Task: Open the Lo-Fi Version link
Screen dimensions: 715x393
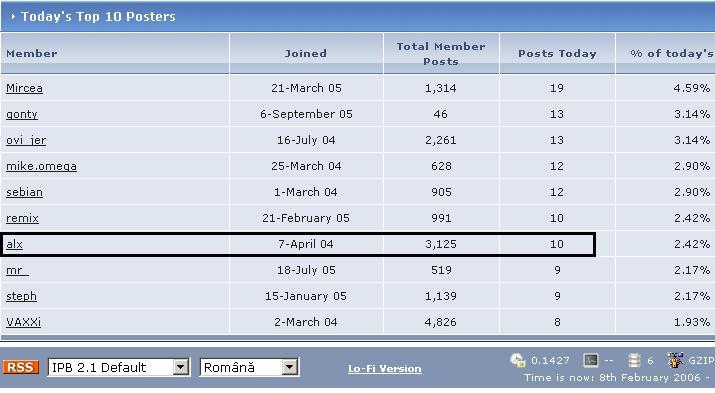Action: tap(384, 368)
